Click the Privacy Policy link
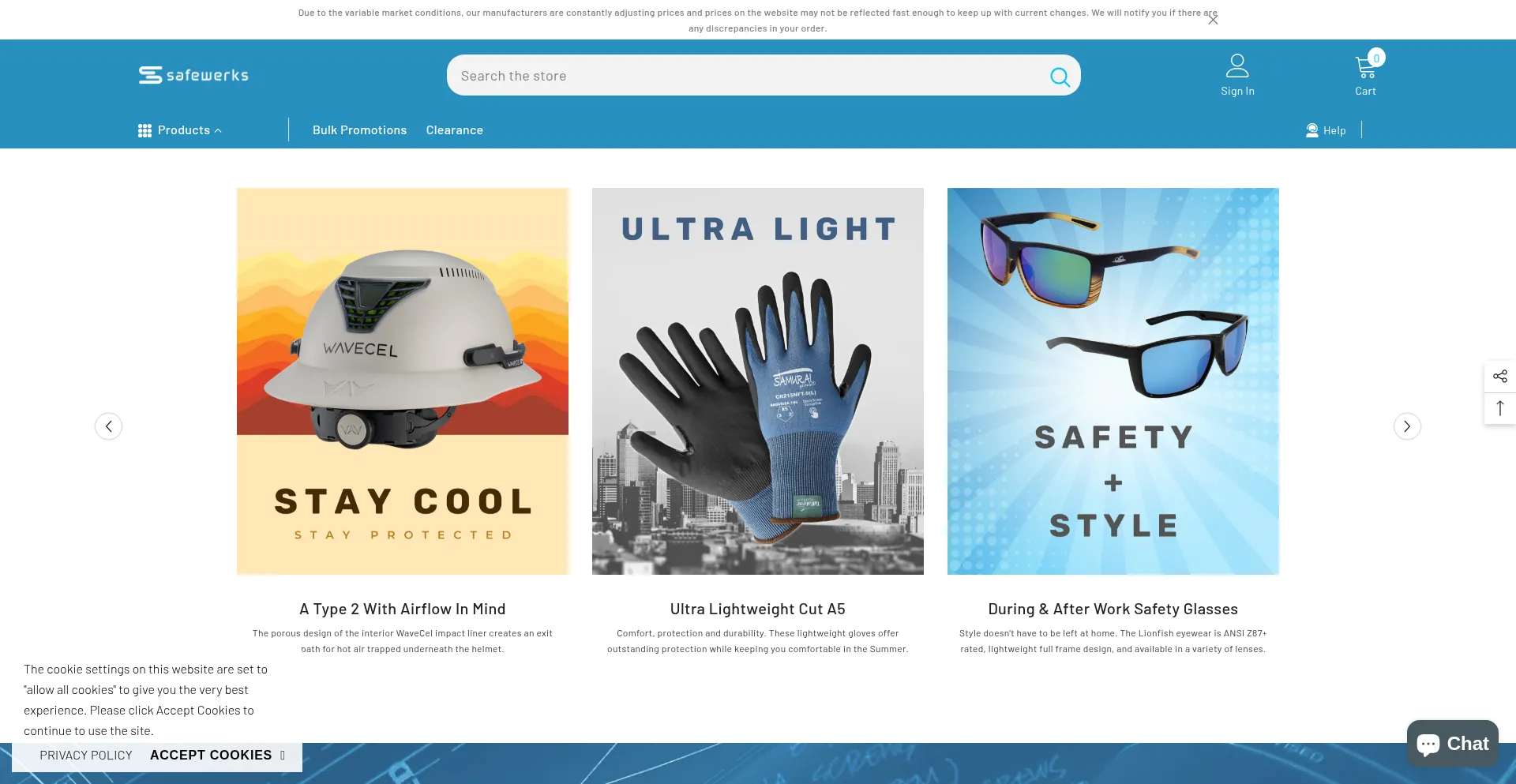 86,756
